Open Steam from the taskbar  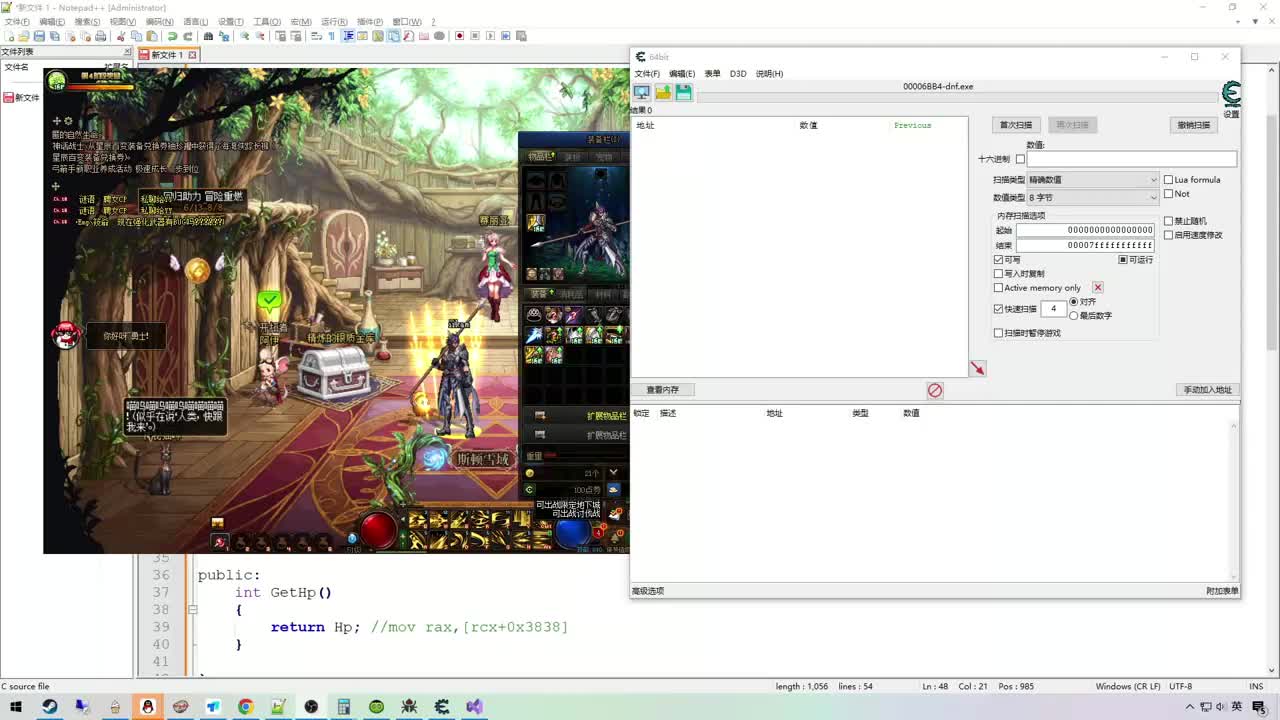coord(49,707)
